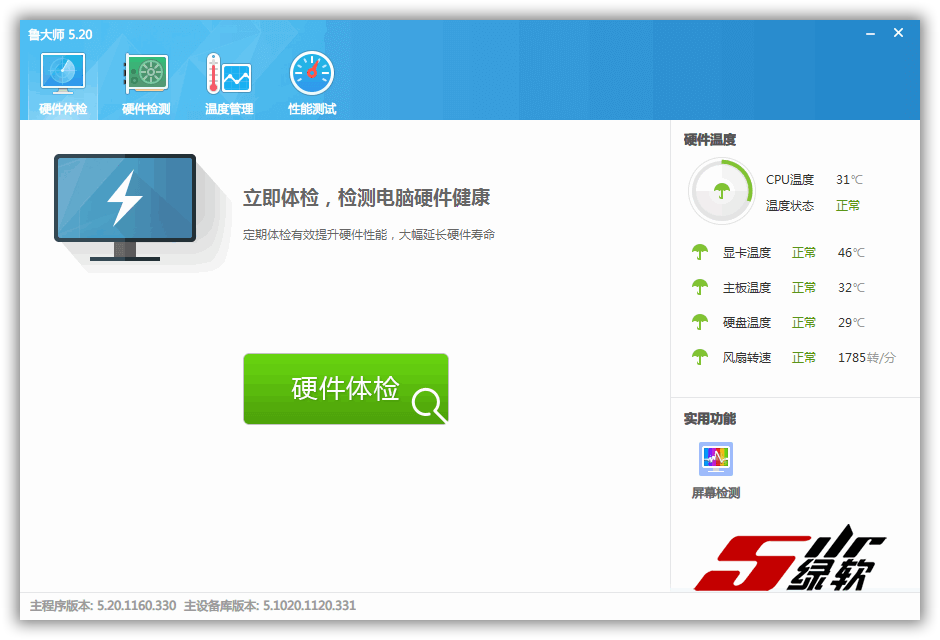This screenshot has width=940, height=640.
Task: Click the large monitor lightning illustration
Action: pos(125,205)
